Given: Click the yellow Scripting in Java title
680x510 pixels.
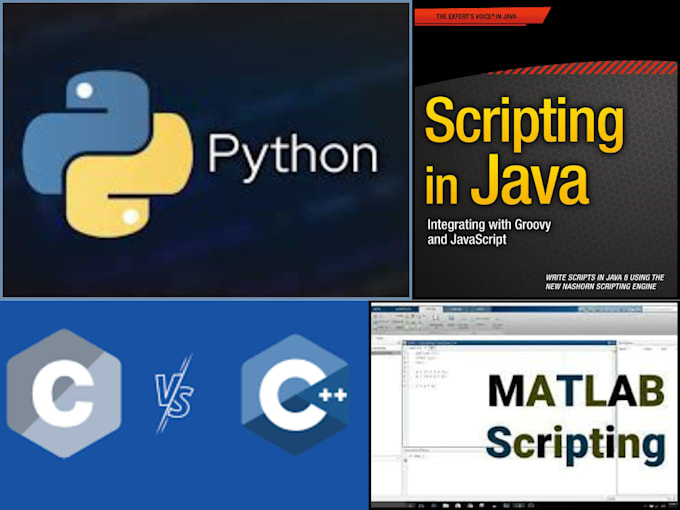Looking at the screenshot, I should tap(524, 150).
